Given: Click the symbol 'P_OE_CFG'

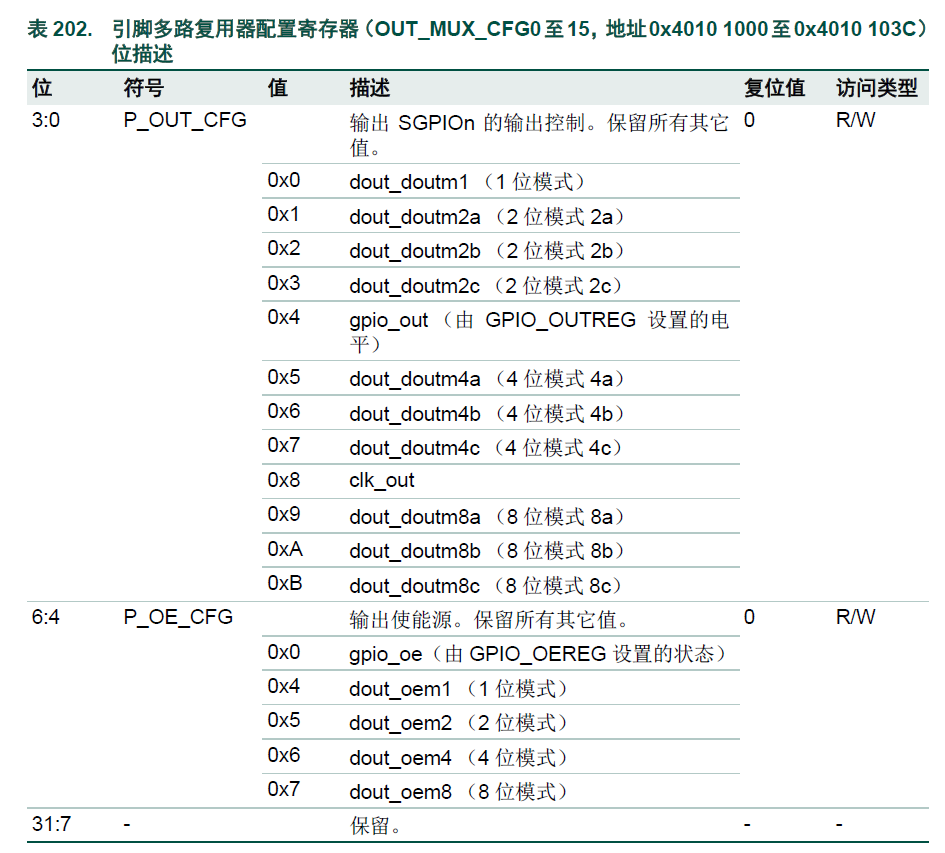Looking at the screenshot, I should (178, 617).
